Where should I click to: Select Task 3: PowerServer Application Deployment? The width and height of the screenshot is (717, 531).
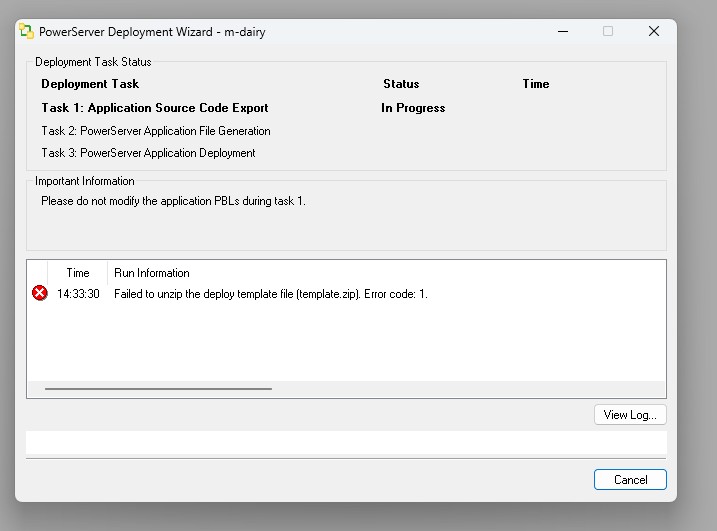click(x=148, y=153)
